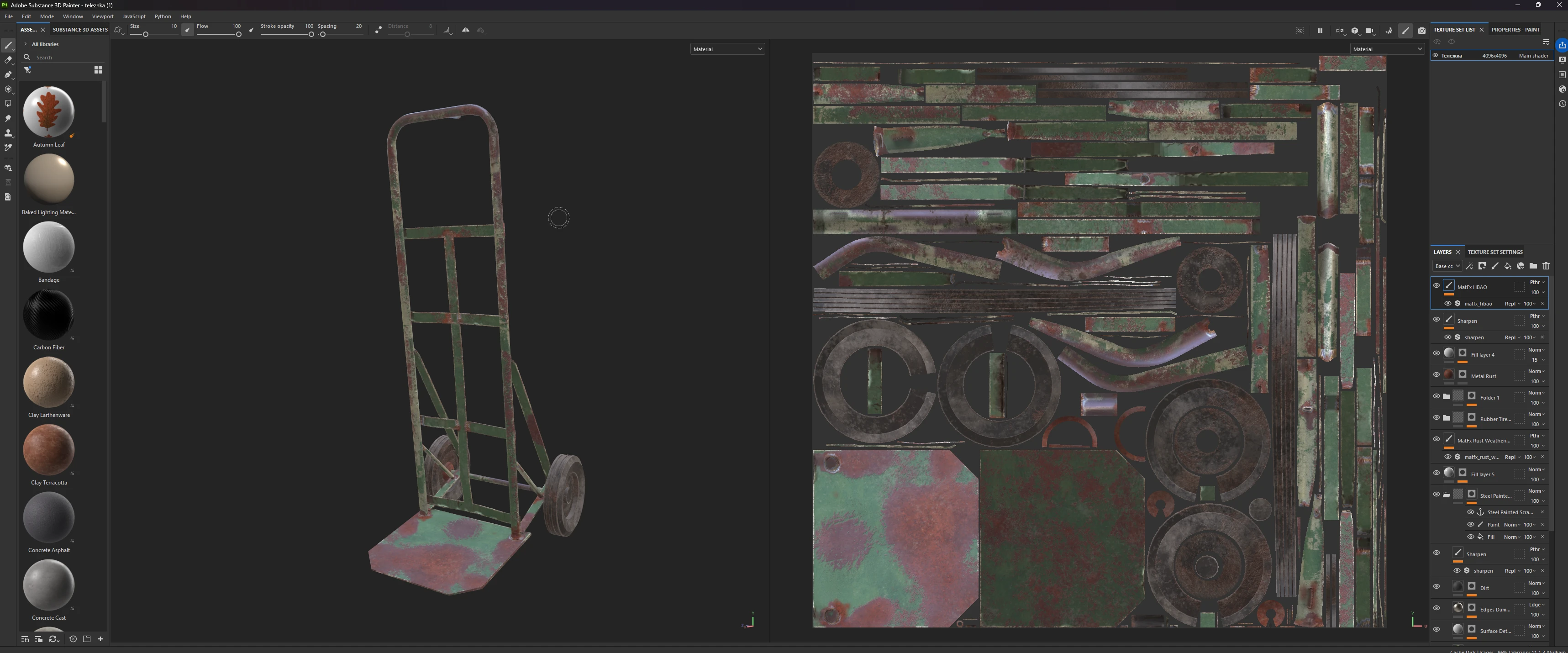1568x653 pixels.
Task: Select the Eraser tool
Action: (8, 60)
